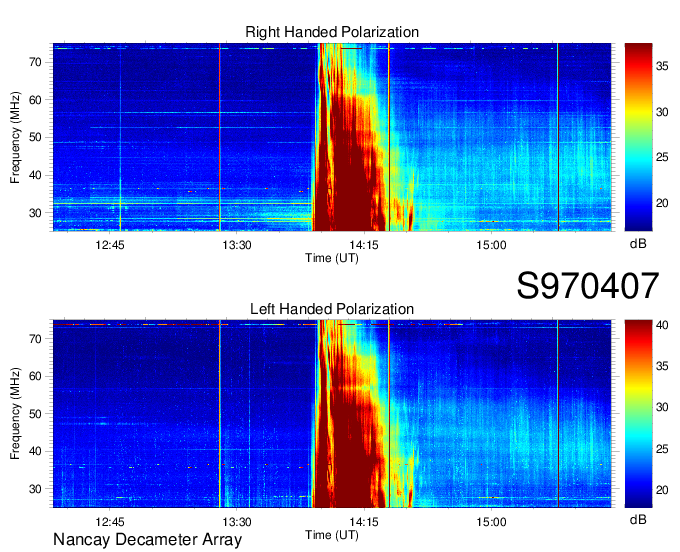Viewport: 680px width, 552px height.
Task: Click the dB unit label under the upper color bar
Action: click(x=638, y=244)
